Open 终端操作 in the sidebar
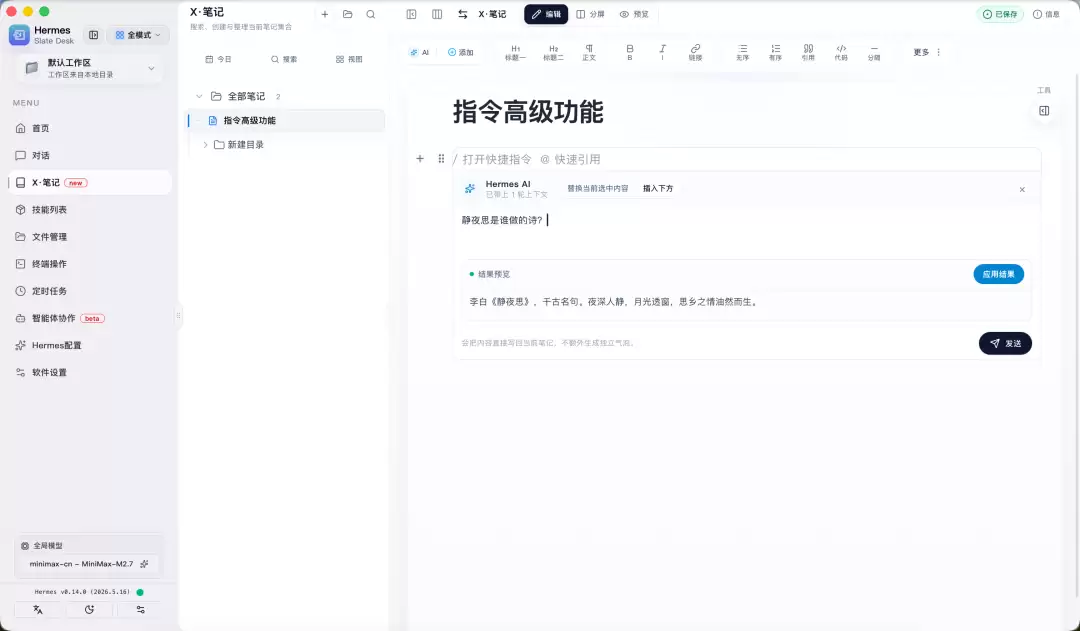The image size is (1080, 631). [x=90, y=264]
